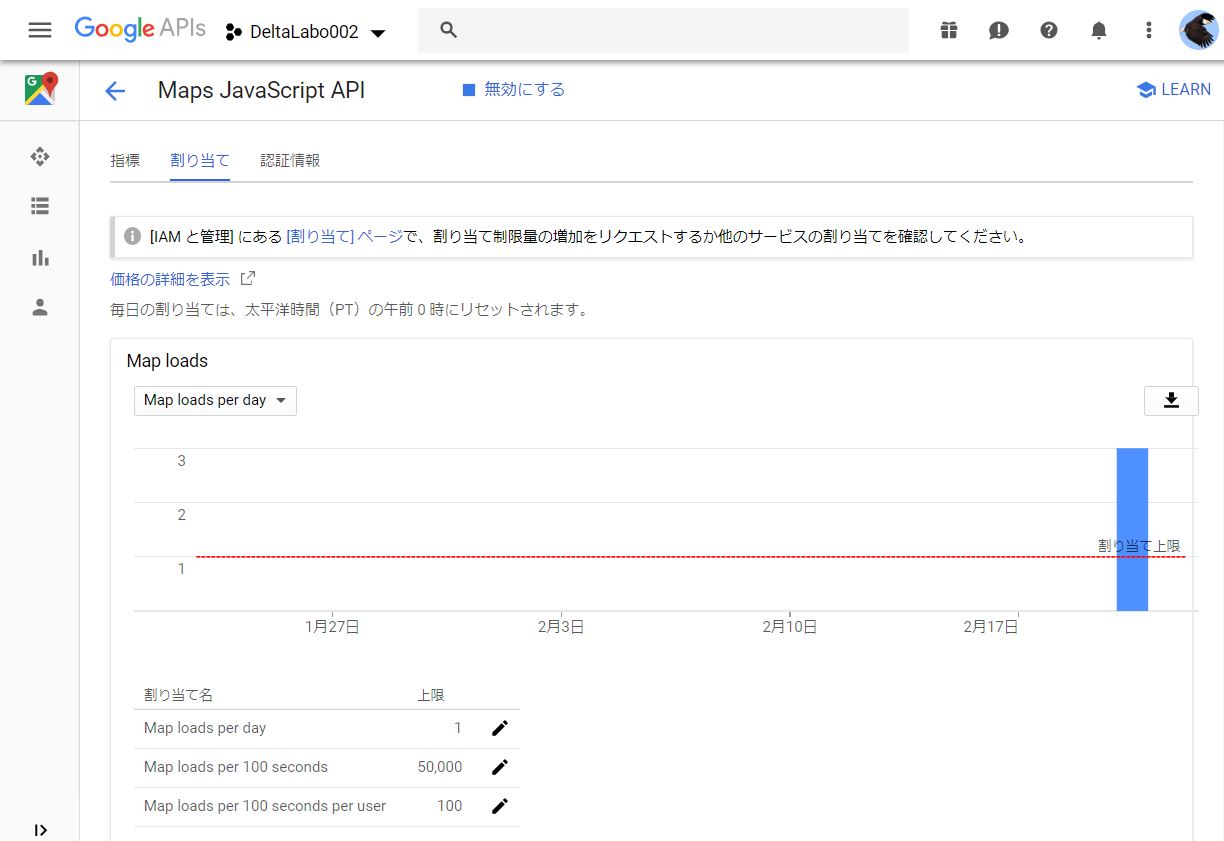
Task: Open the [割り当て] ページ link
Action: tap(344, 237)
